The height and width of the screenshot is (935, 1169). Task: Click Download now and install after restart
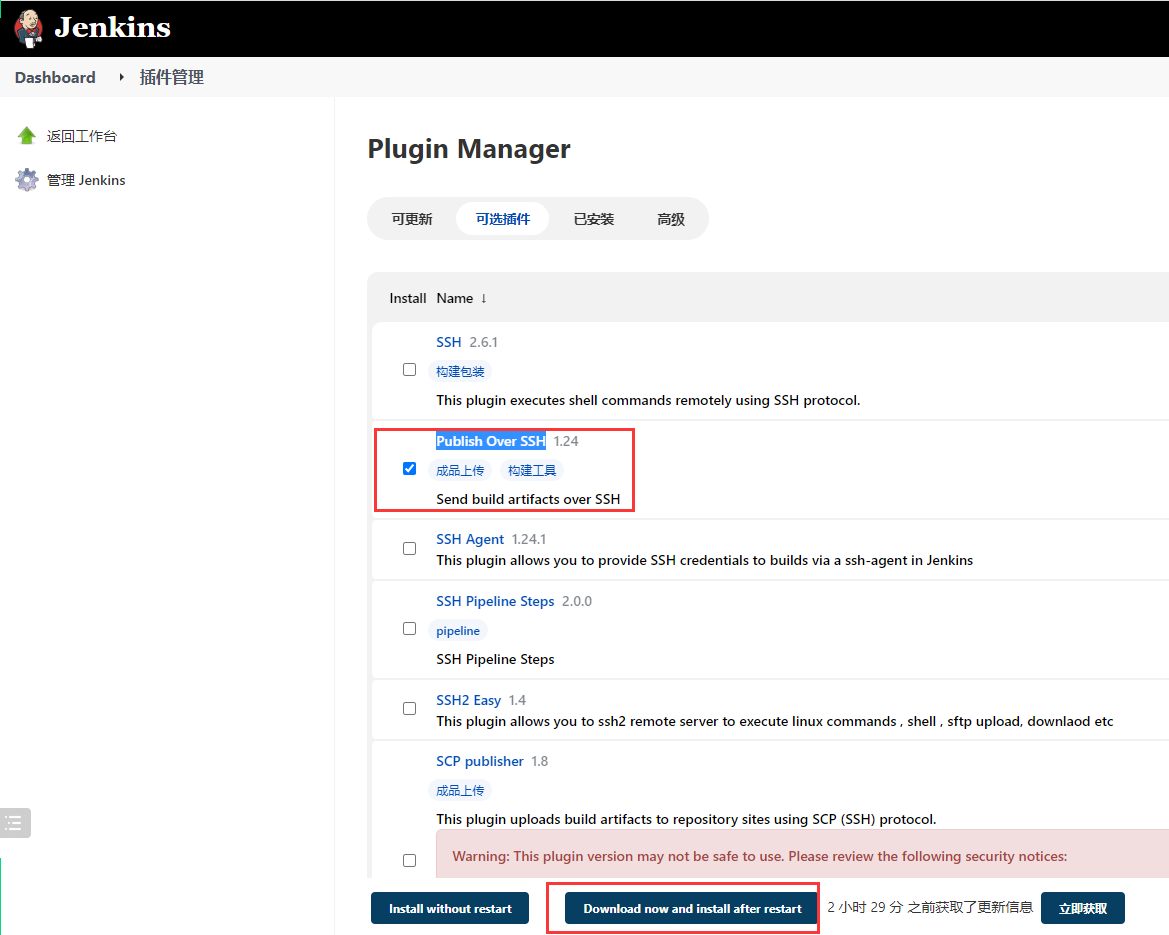(x=692, y=908)
